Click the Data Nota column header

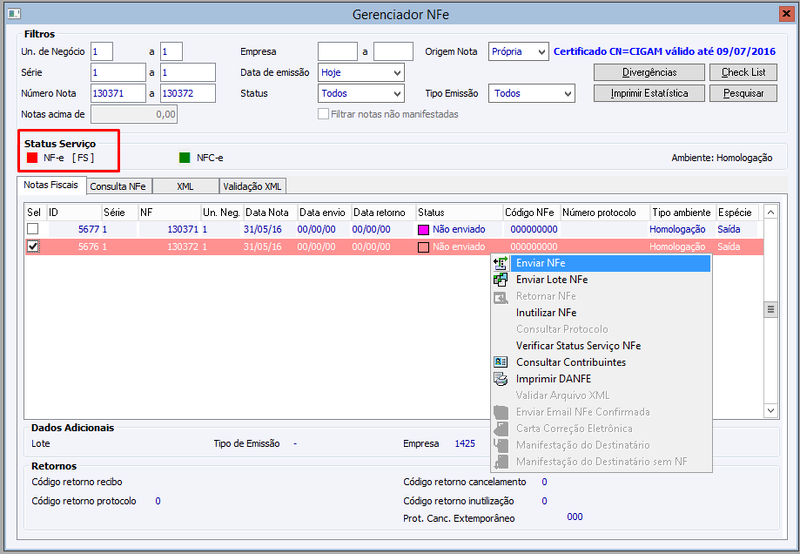(270, 212)
